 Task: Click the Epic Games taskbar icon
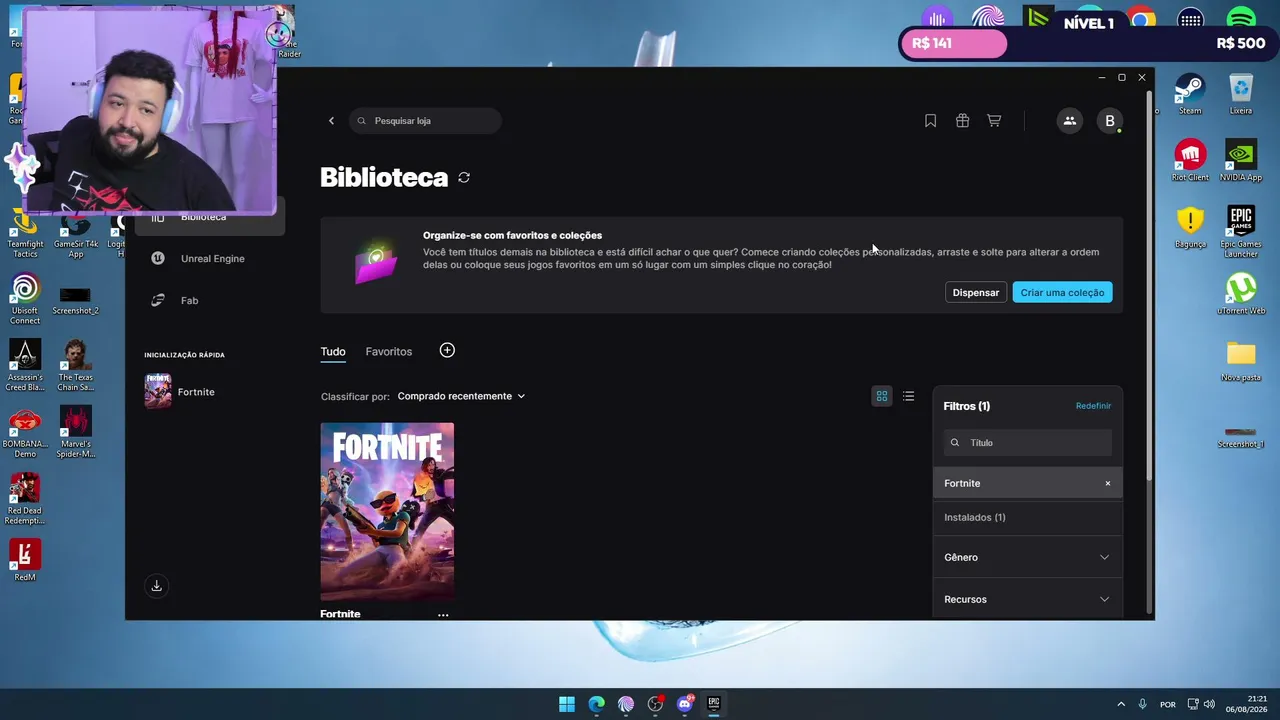click(714, 704)
